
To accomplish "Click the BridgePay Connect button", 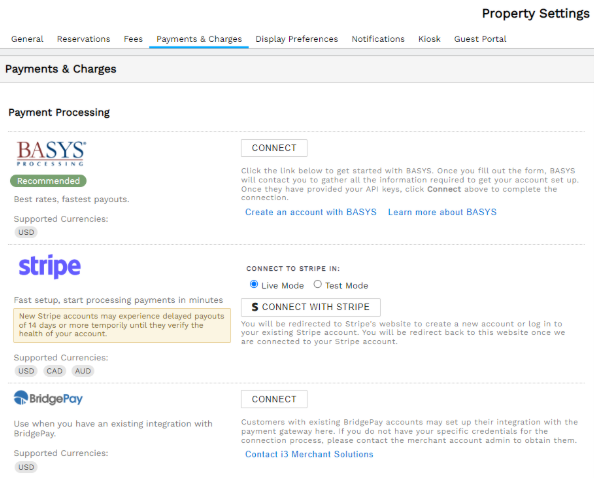I will click(274, 399).
